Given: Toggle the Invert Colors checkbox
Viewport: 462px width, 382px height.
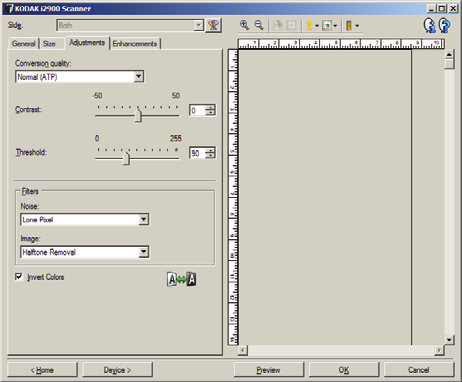Looking at the screenshot, I should pyautogui.click(x=19, y=277).
